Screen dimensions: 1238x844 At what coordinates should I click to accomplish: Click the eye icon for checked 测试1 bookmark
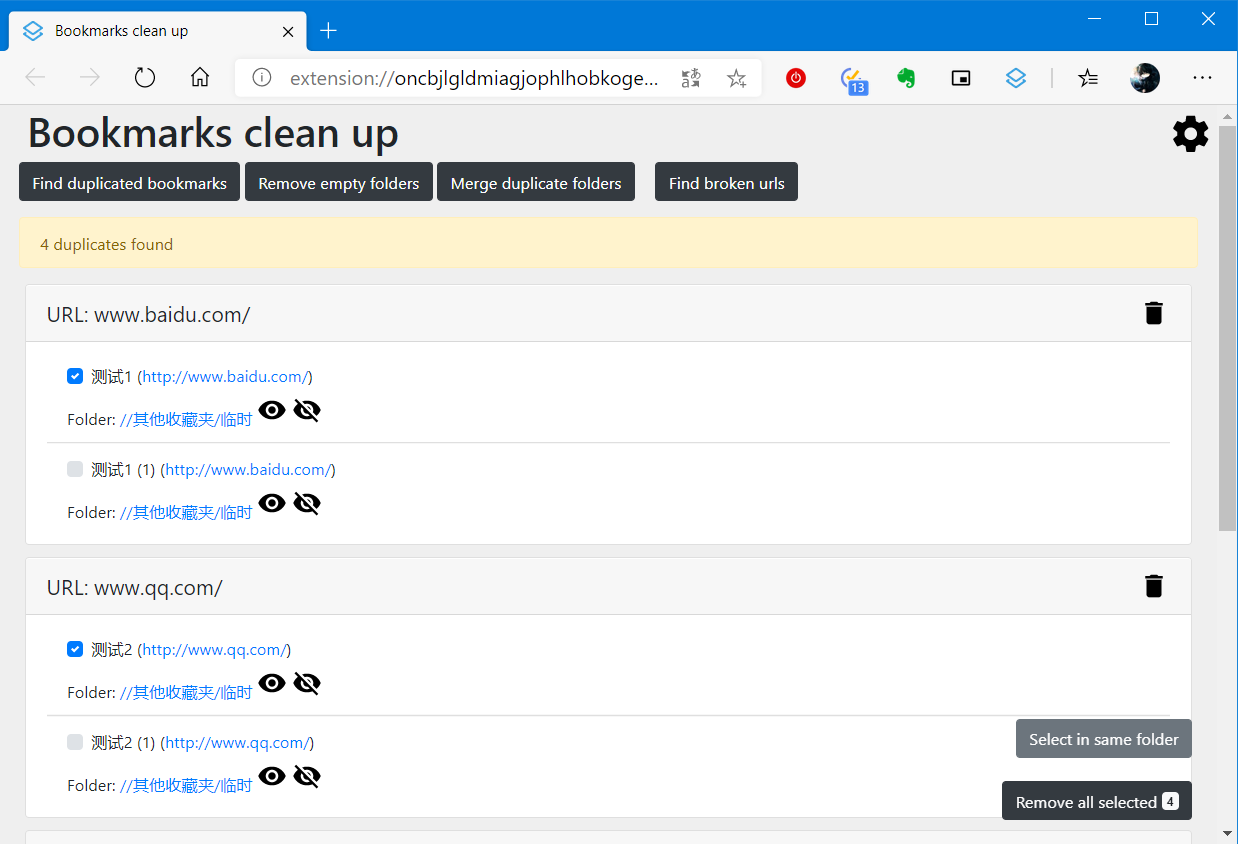[x=272, y=410]
